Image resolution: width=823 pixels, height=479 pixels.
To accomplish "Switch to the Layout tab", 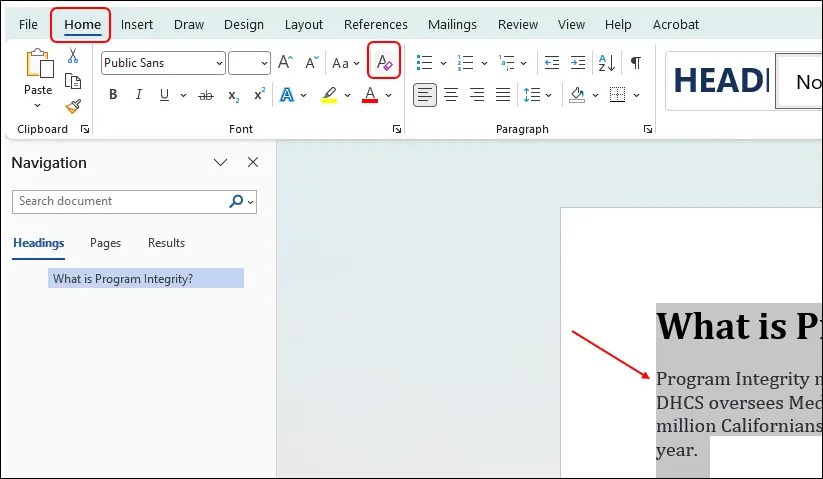I will [303, 25].
